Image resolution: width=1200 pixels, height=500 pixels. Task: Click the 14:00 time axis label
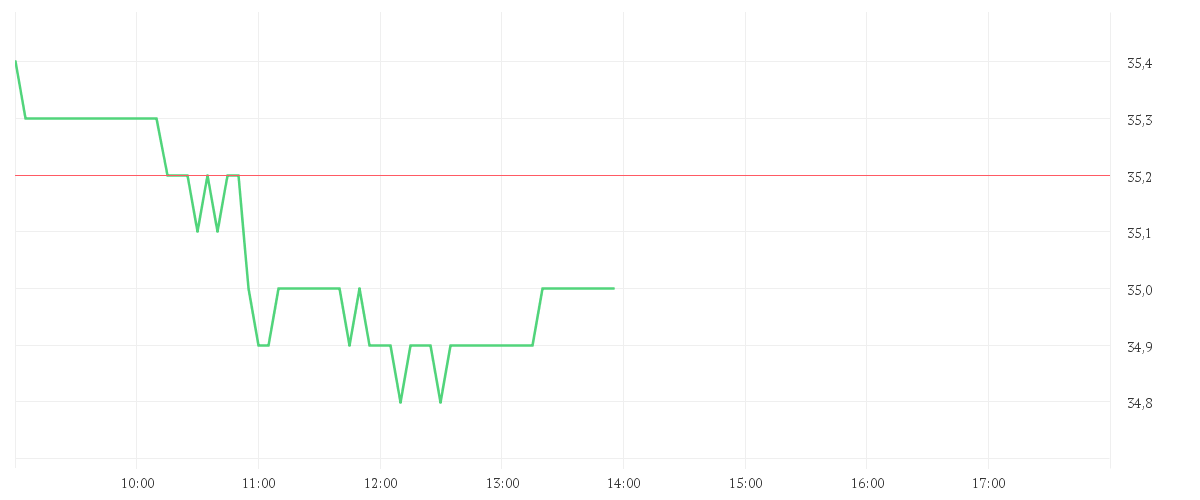pyautogui.click(x=624, y=484)
